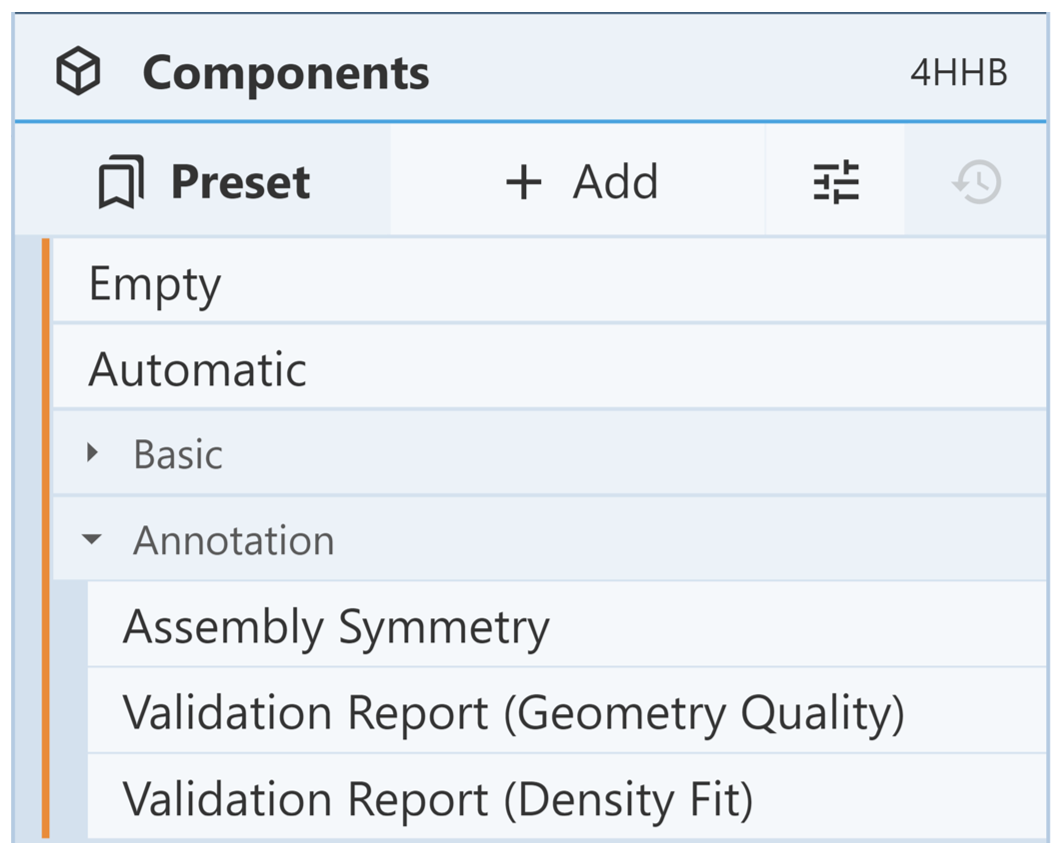Click the history clock icon
The image size is (1062, 852).
click(977, 182)
